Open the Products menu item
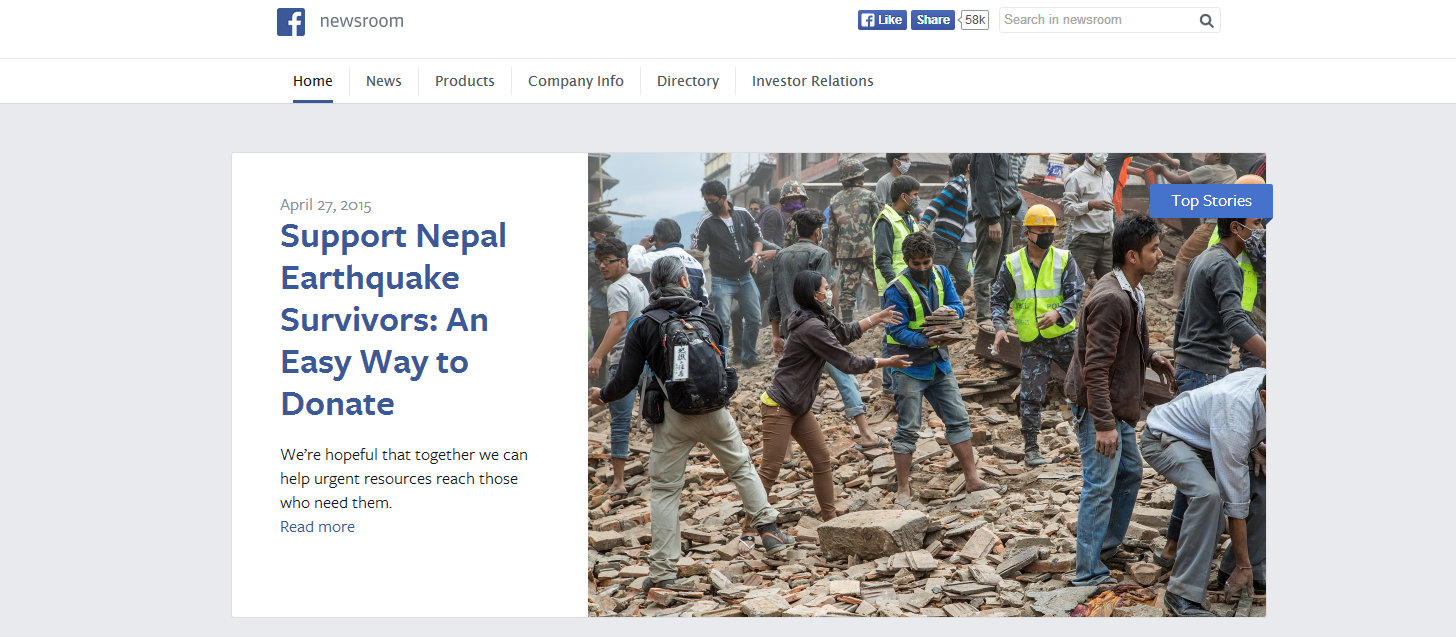The width and height of the screenshot is (1456, 637). click(465, 81)
